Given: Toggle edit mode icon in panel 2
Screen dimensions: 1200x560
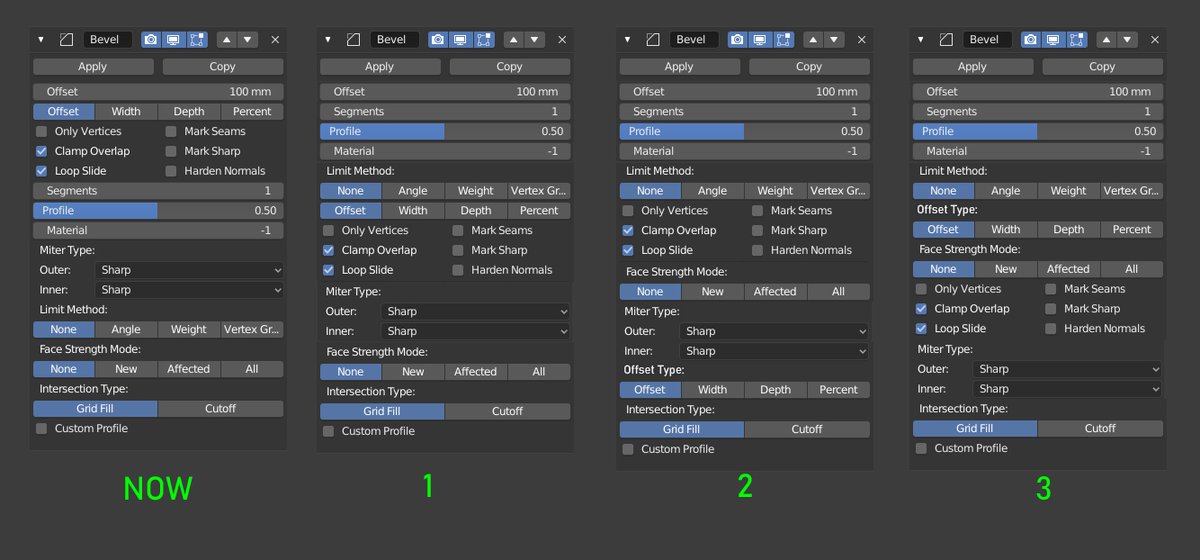Looking at the screenshot, I should point(782,40).
